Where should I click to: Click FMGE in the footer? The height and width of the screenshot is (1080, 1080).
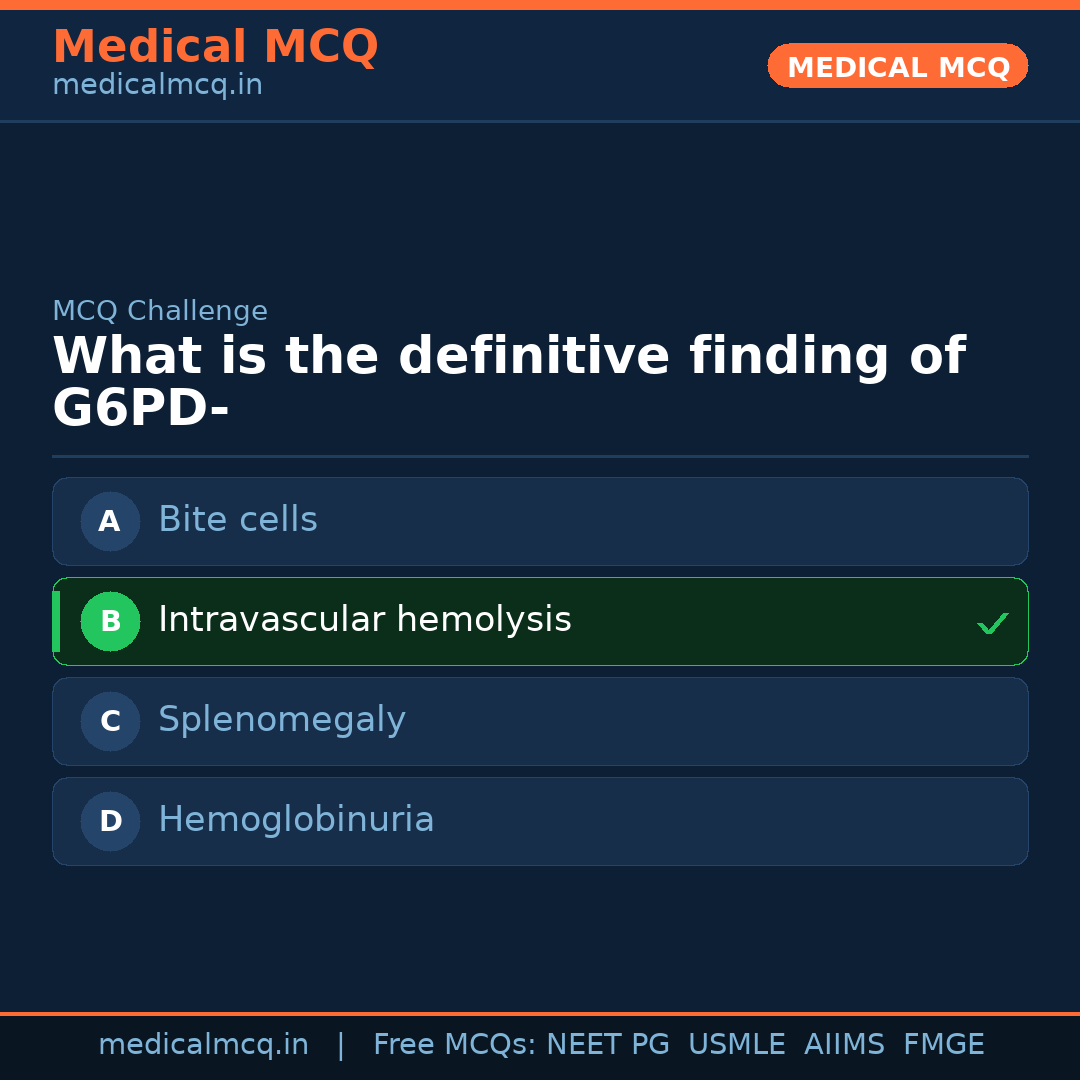(943, 1045)
